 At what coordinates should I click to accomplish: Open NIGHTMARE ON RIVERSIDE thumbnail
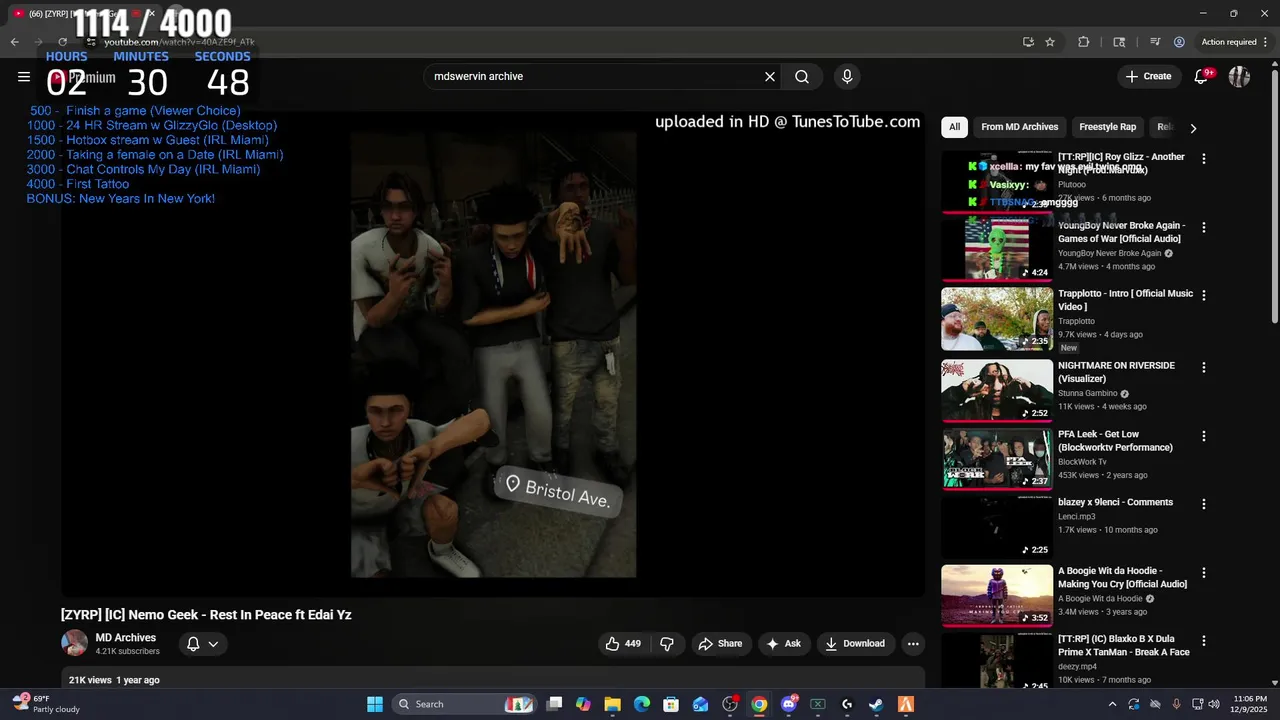997,391
